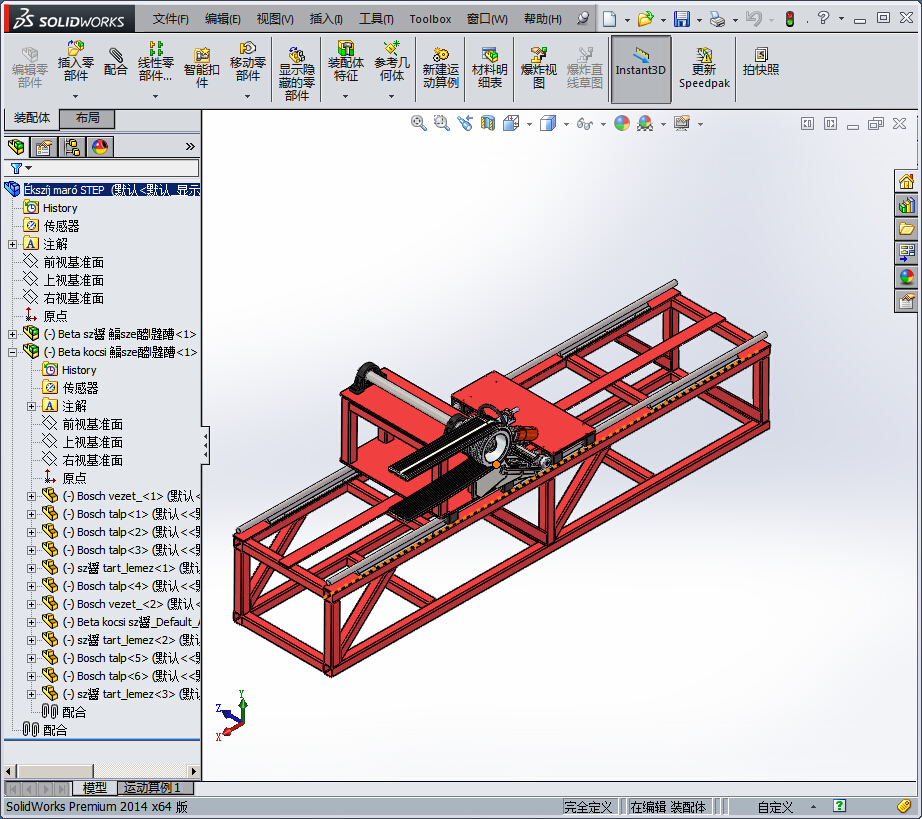Click the New document icon
The image size is (922, 819).
(609, 19)
